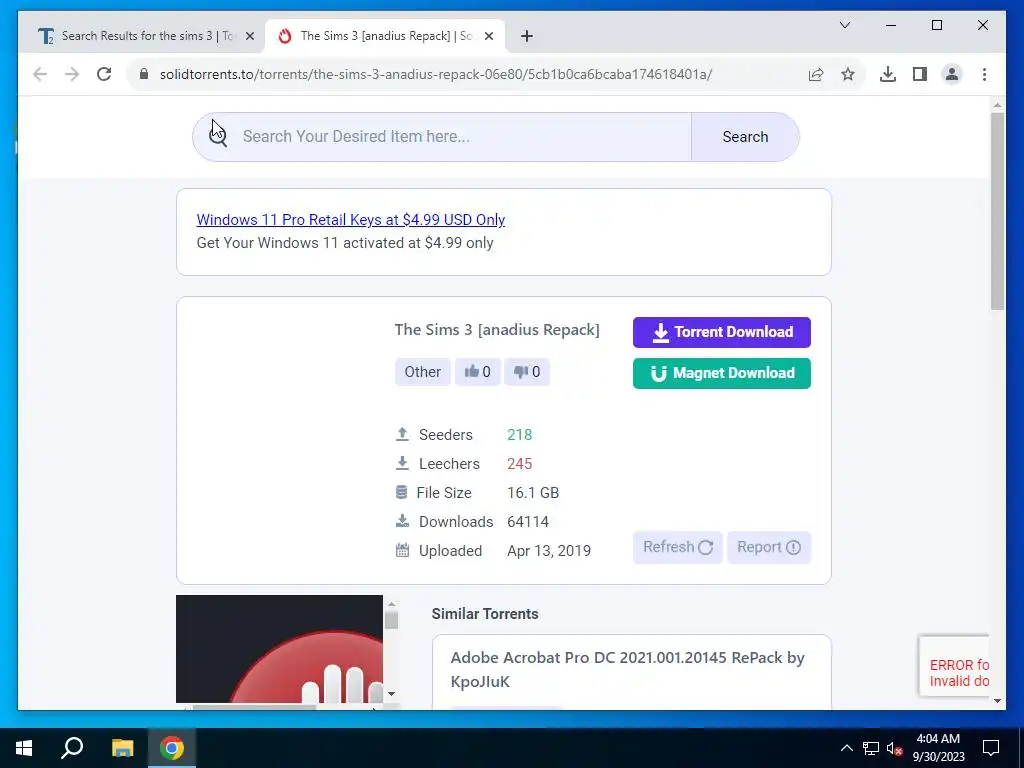Click the Chrome taskbar icon
The width and height of the screenshot is (1024, 768).
pyautogui.click(x=172, y=748)
